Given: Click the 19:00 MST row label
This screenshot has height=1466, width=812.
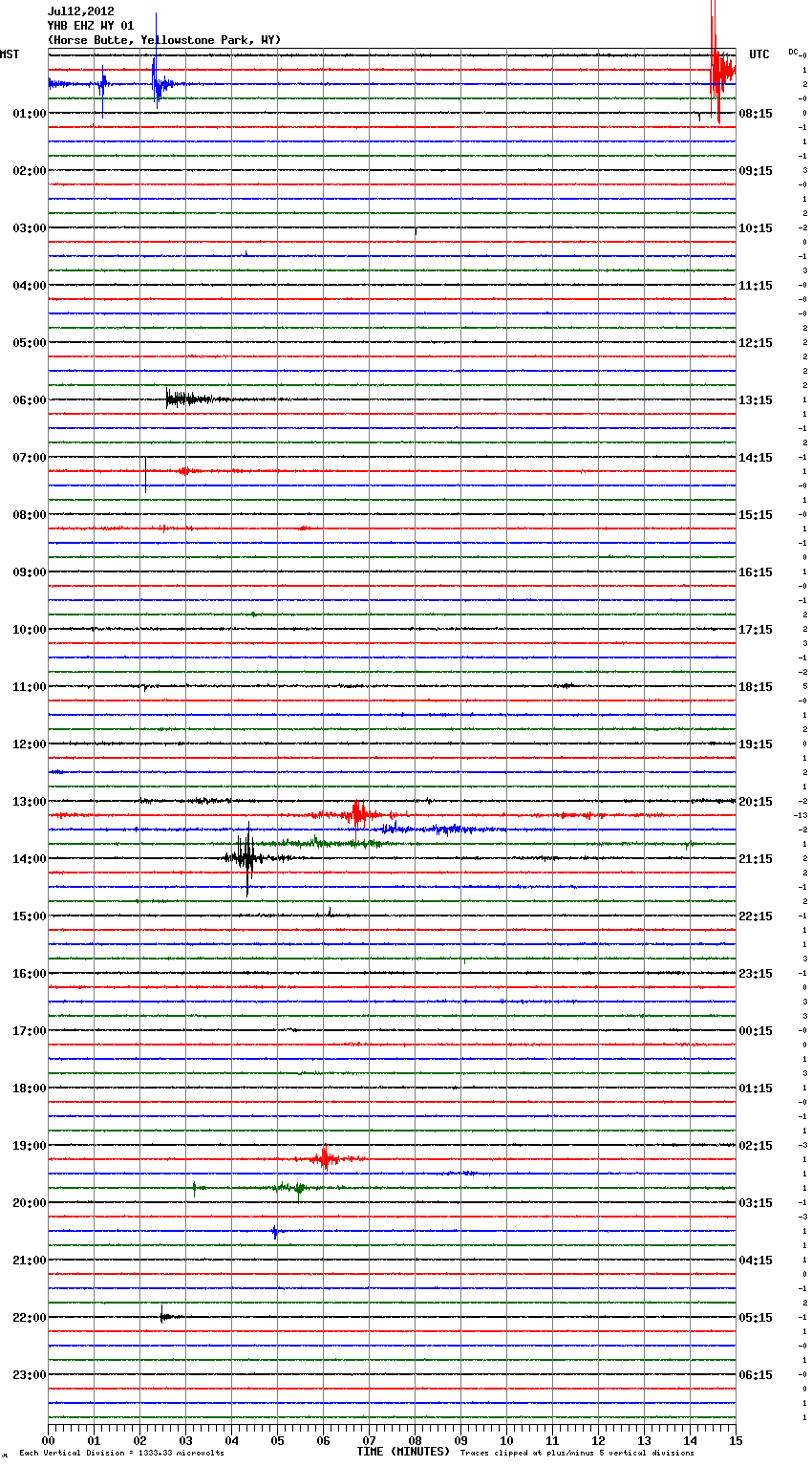Looking at the screenshot, I should [29, 1146].
